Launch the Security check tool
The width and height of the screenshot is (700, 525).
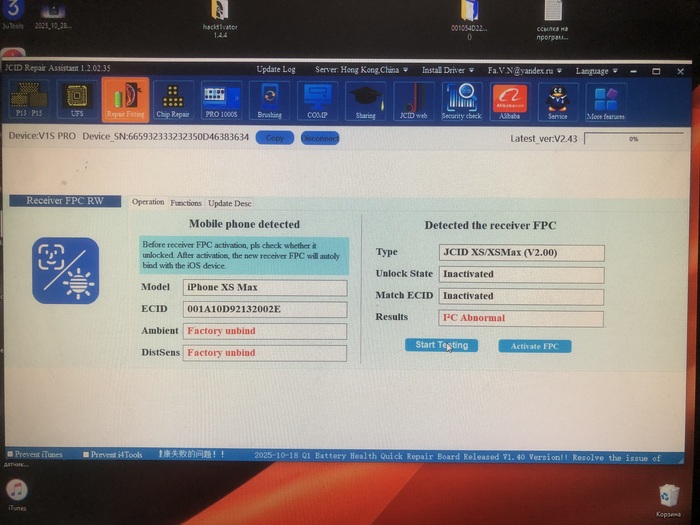pyautogui.click(x=461, y=101)
